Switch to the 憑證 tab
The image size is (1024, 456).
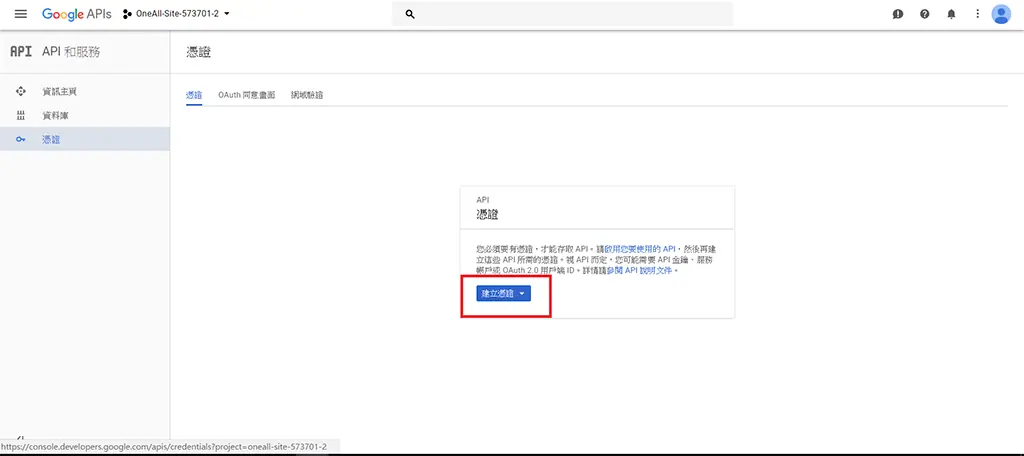[x=194, y=95]
